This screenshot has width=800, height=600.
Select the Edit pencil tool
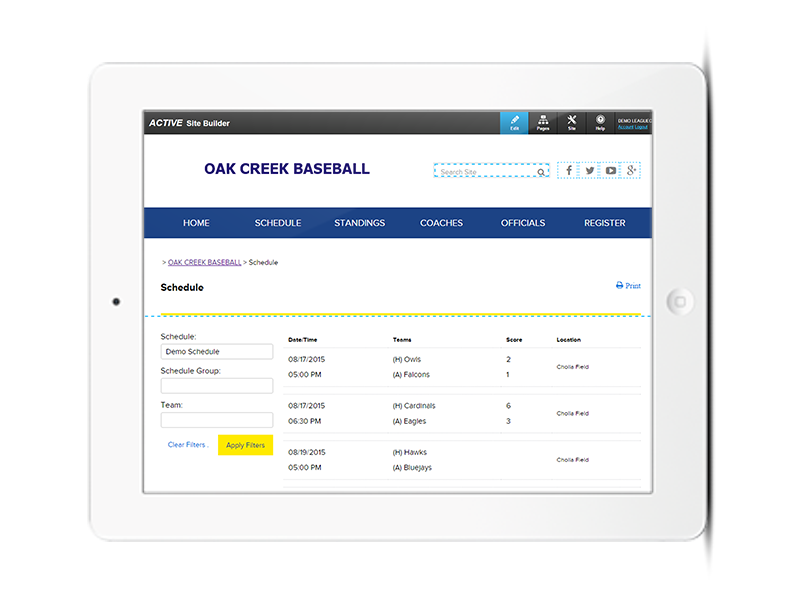click(x=514, y=122)
